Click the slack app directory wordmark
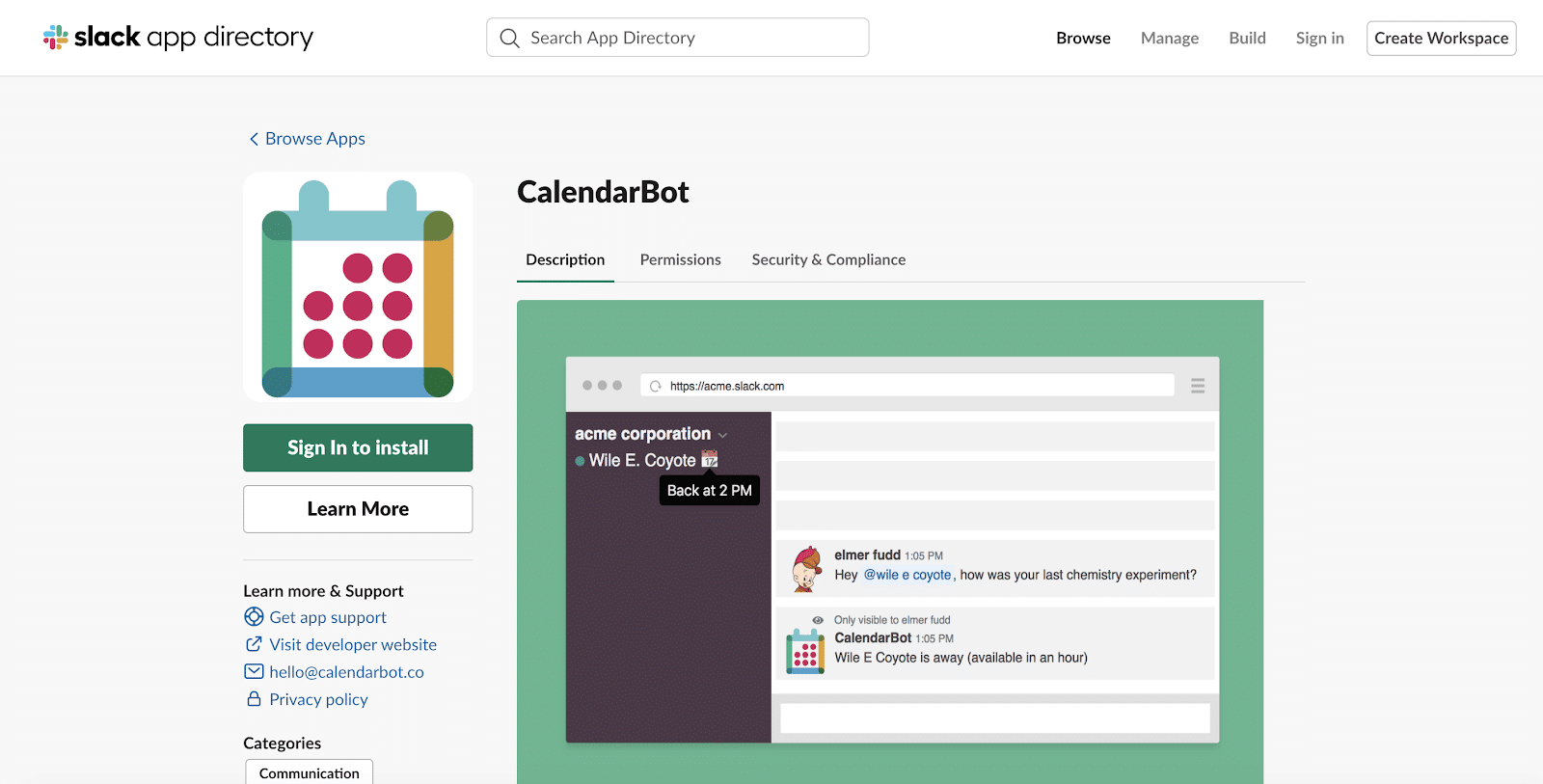Screen dimensions: 1543x784 click(193, 38)
